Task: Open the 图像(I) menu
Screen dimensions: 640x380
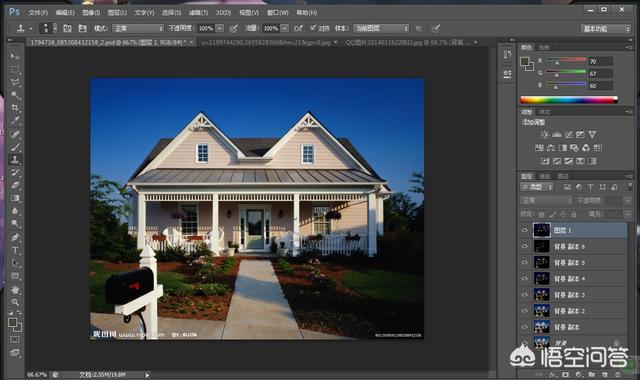Action: (x=91, y=13)
